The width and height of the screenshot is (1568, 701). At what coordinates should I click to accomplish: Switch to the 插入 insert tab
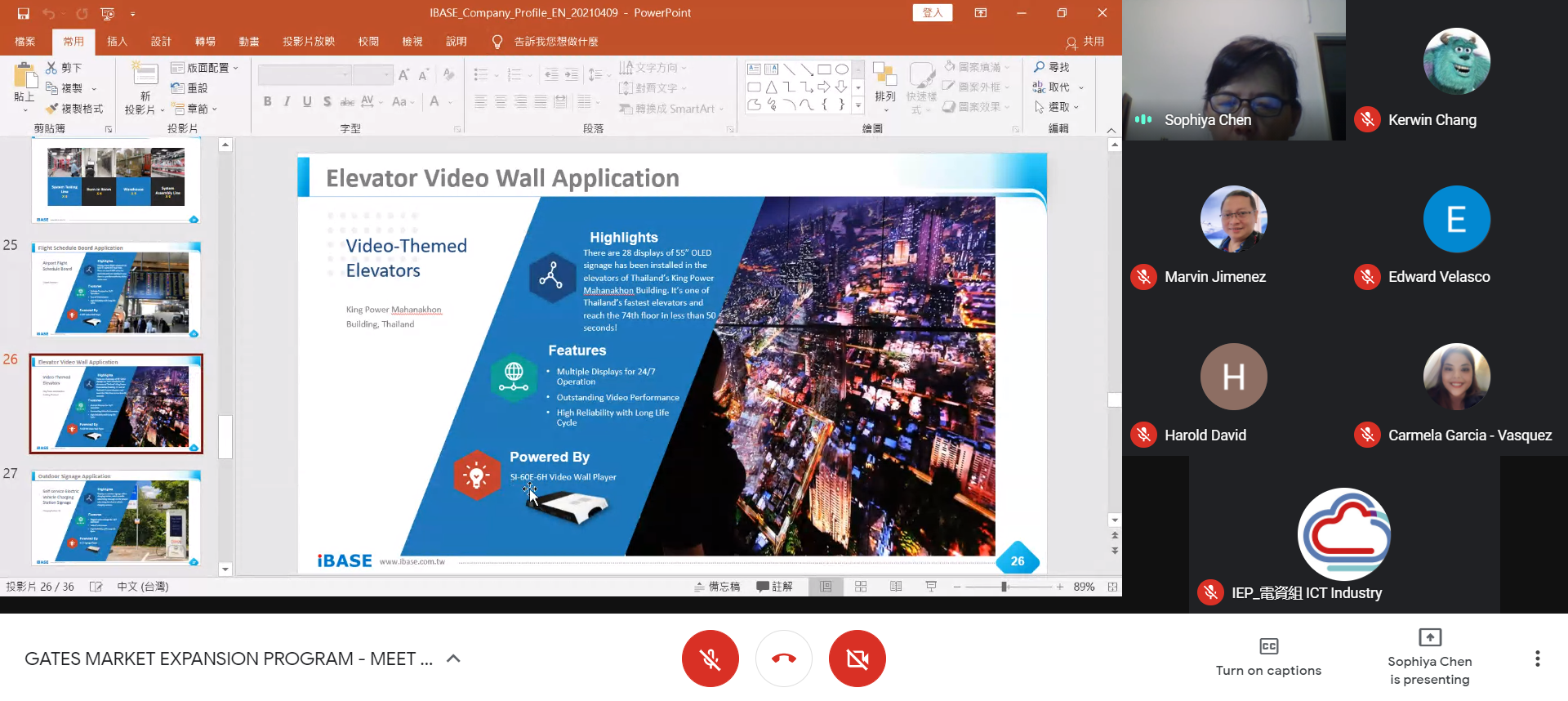[x=118, y=42]
